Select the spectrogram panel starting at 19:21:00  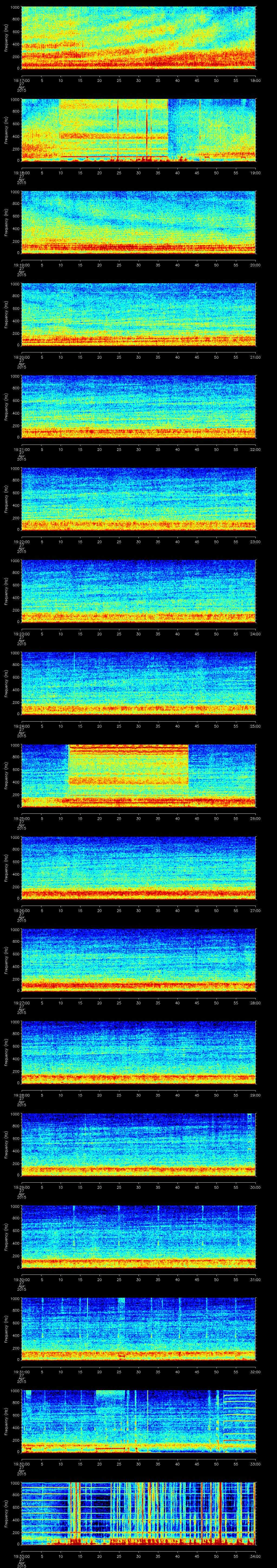click(x=139, y=407)
